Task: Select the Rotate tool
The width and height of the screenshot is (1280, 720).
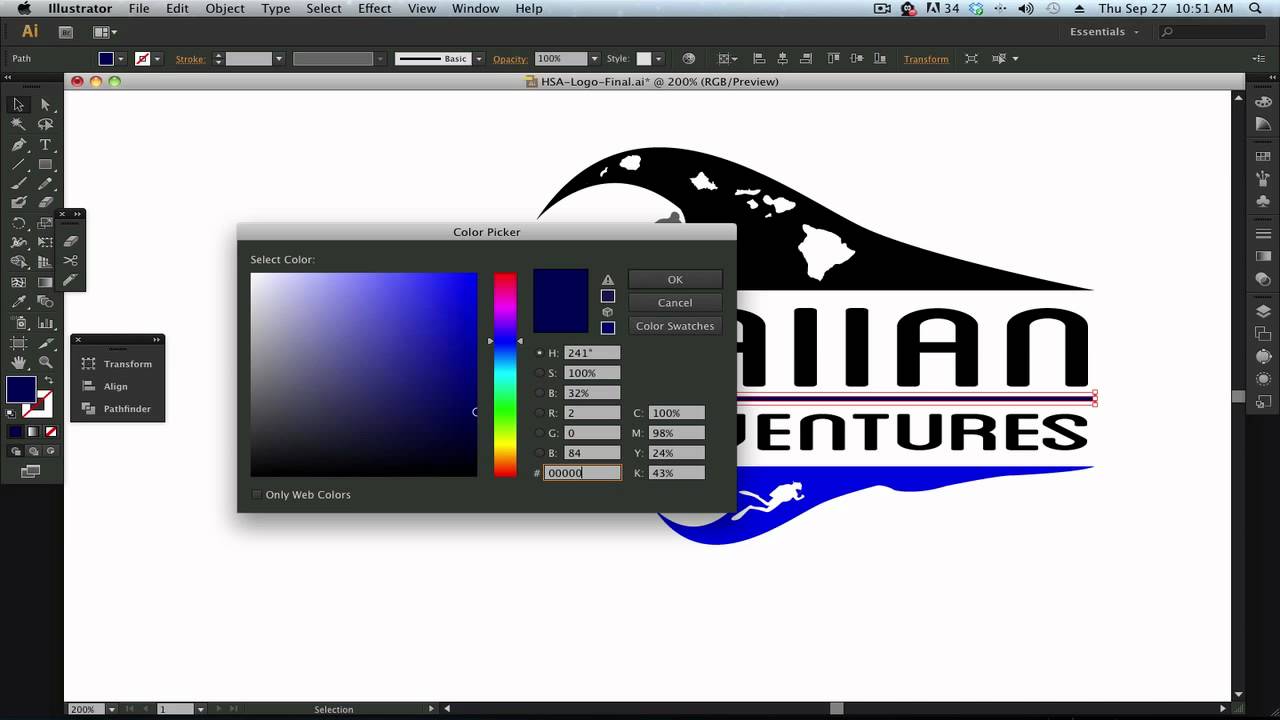Action: point(18,222)
